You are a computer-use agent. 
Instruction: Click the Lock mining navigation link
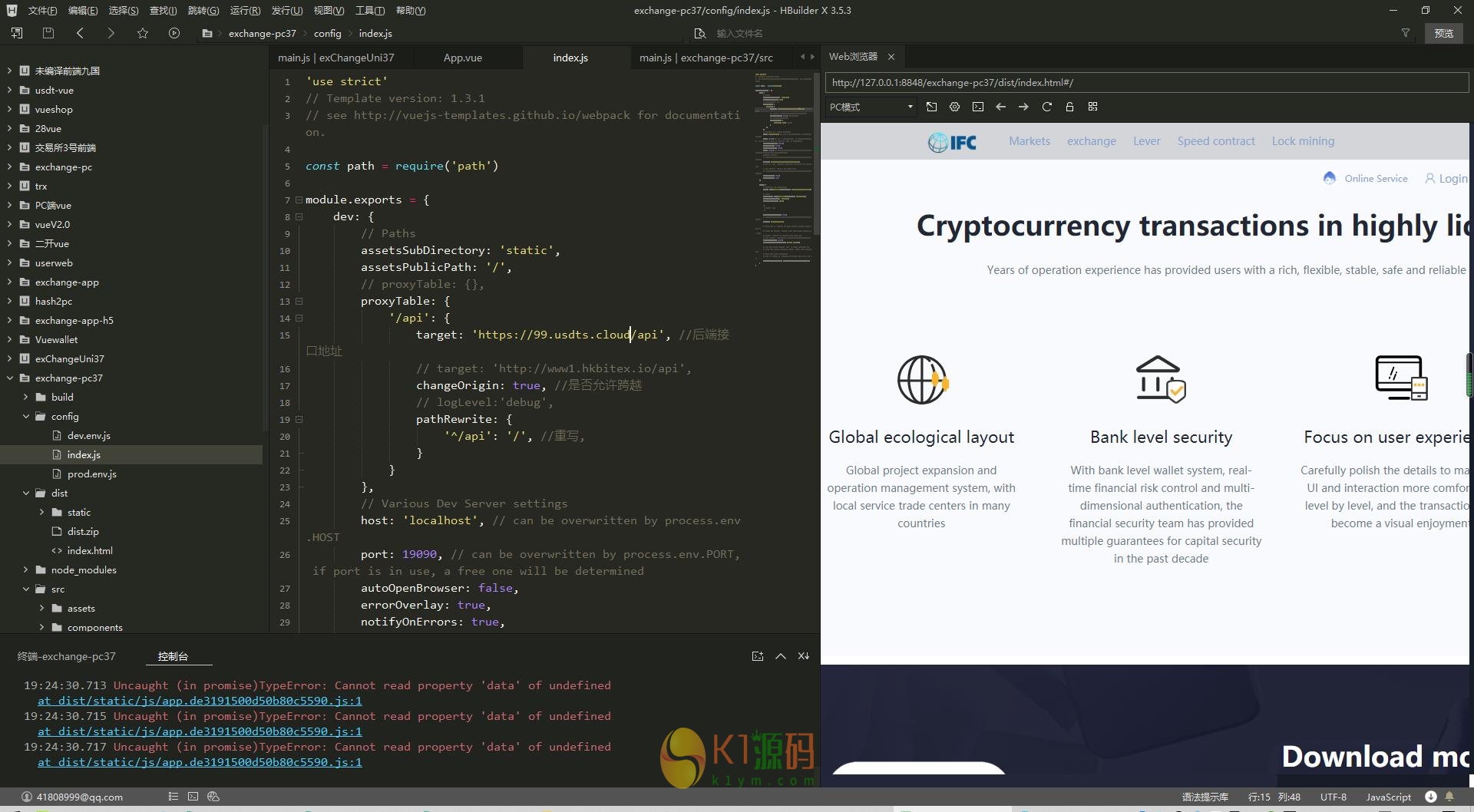point(1303,141)
